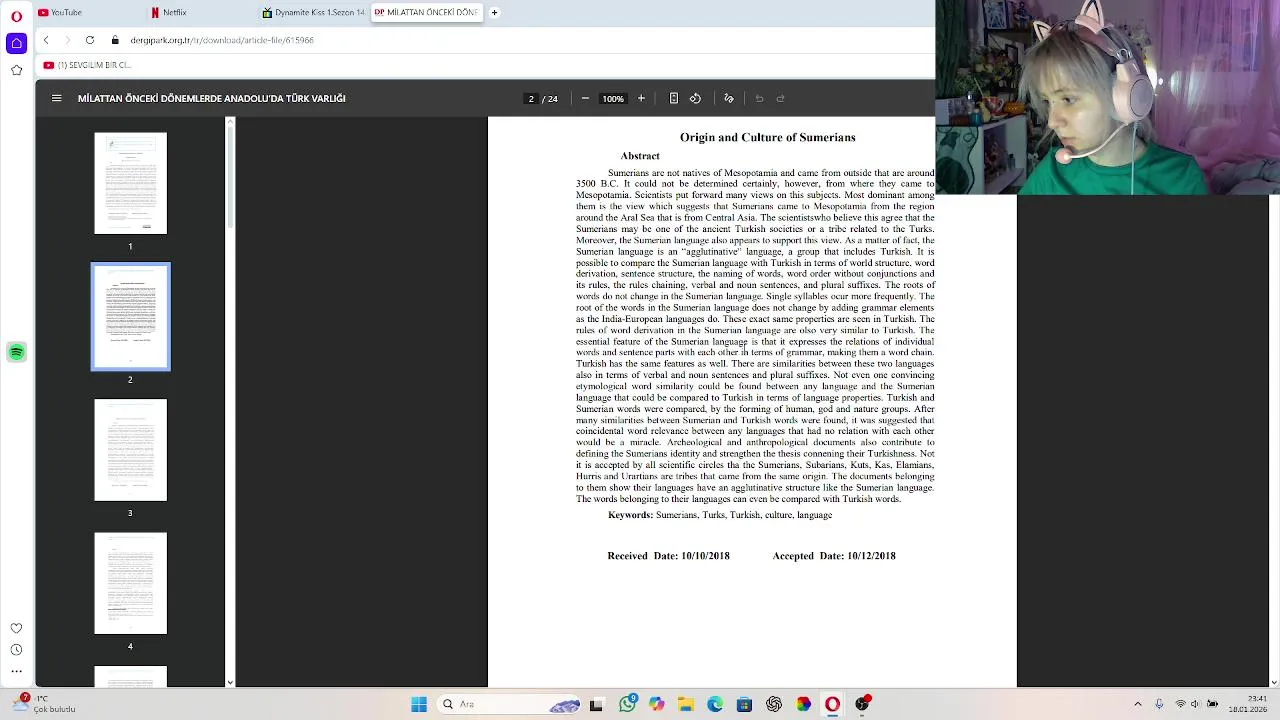Click the thumbnail panel scrollbar

coord(231,175)
